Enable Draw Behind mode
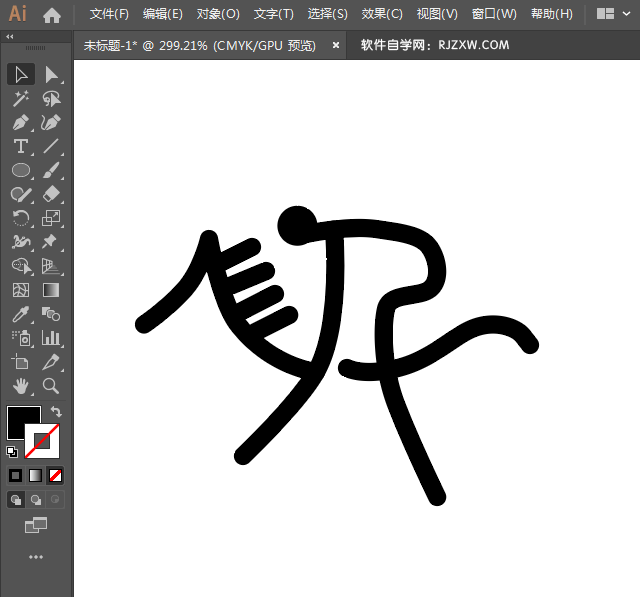The image size is (640, 597). pyautogui.click(x=36, y=499)
